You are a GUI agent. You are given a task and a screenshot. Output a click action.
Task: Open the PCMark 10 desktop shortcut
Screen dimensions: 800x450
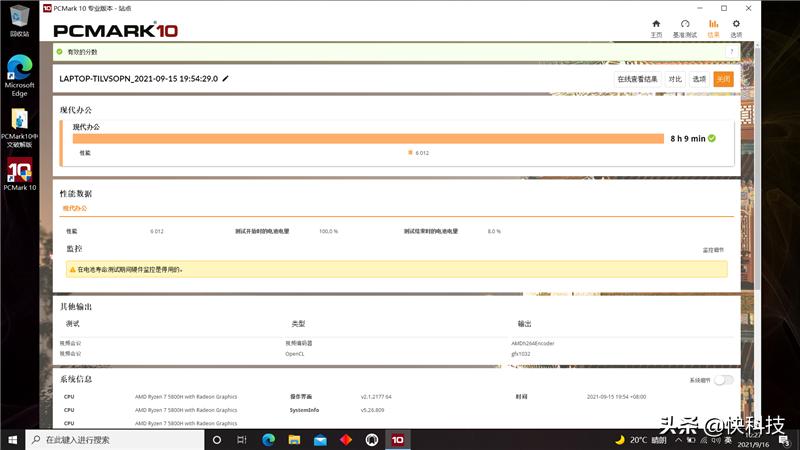click(19, 174)
